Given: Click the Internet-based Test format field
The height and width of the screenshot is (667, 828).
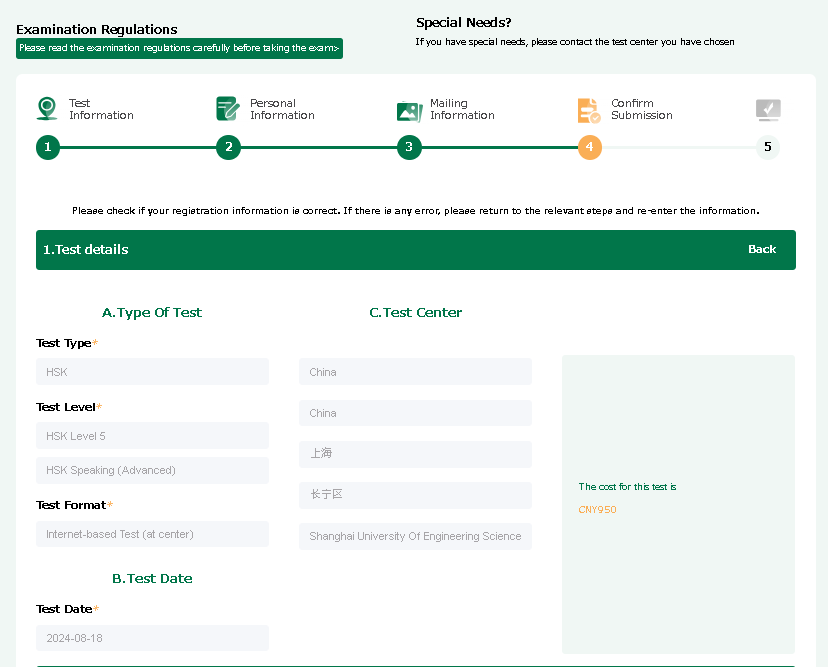Looking at the screenshot, I should [x=153, y=534].
